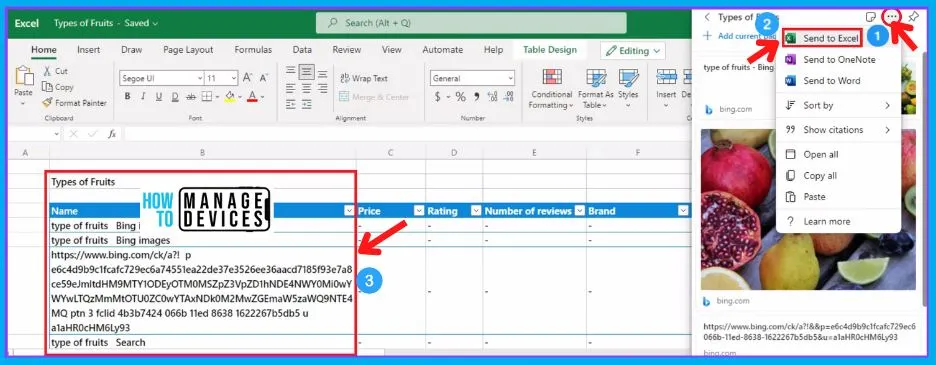The width and height of the screenshot is (936, 365).
Task: Decrease decimal places icon
Action: coord(509,97)
